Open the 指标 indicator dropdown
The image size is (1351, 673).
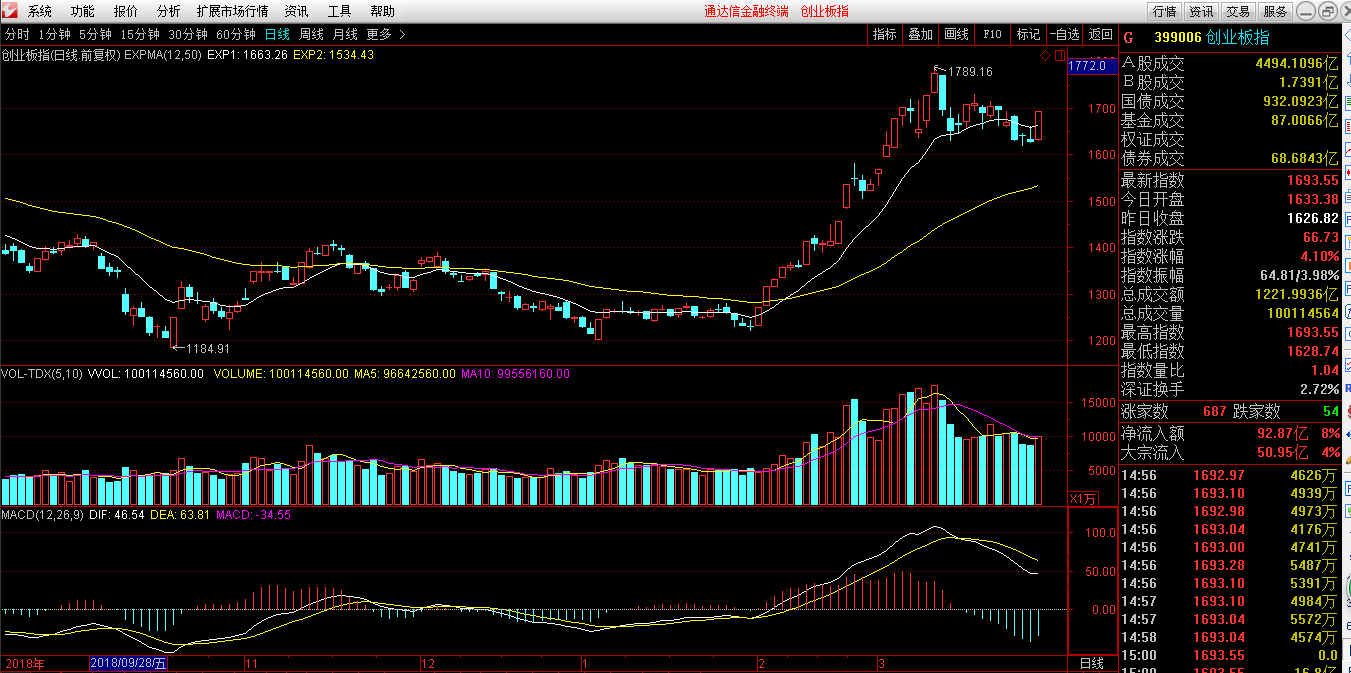(884, 34)
